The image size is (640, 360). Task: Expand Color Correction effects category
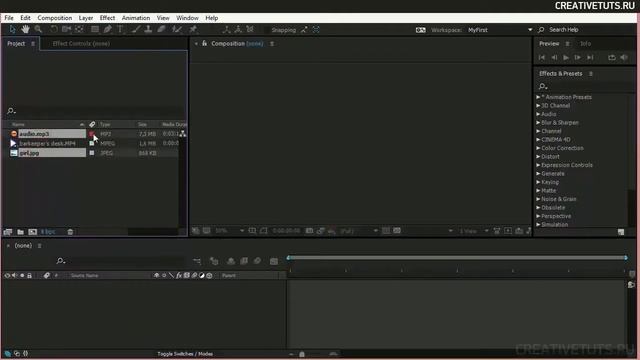tap(538, 148)
